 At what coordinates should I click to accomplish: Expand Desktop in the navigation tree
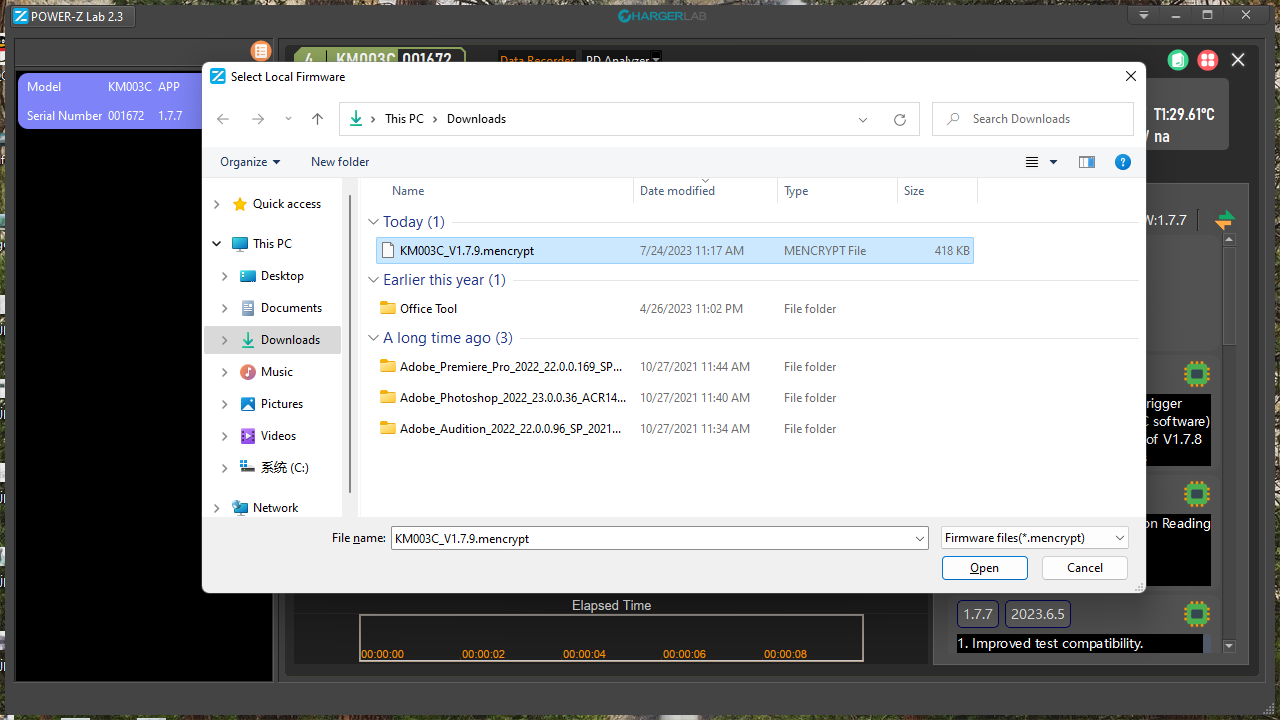click(225, 275)
